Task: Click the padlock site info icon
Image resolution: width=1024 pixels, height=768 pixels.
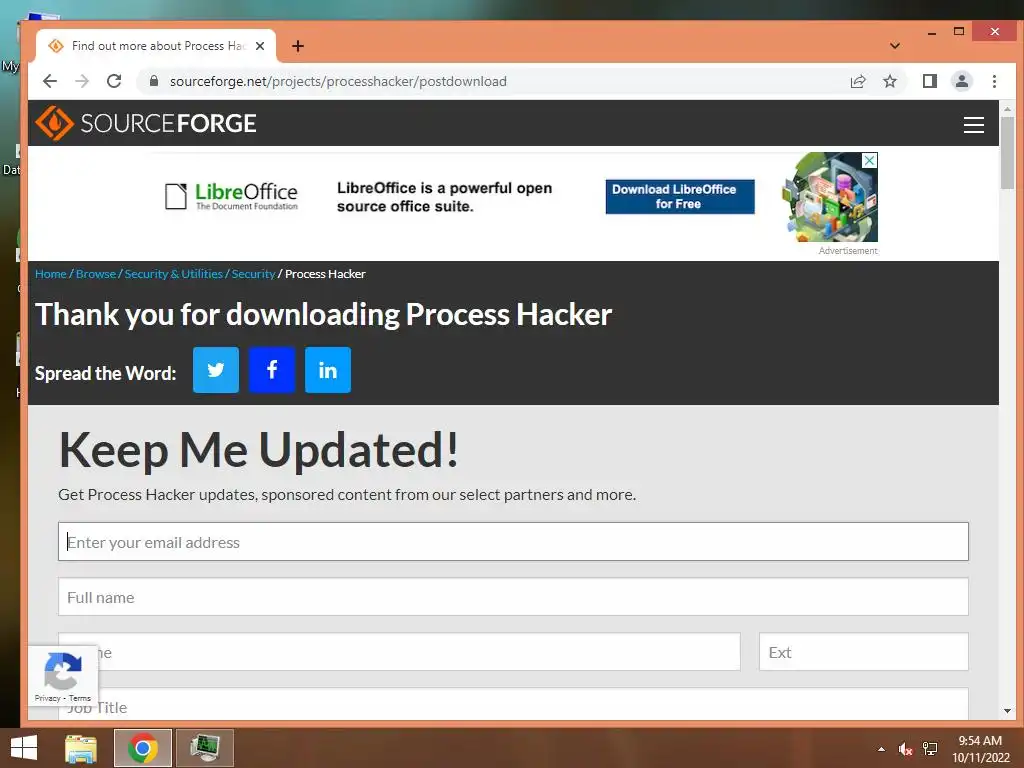Action: pos(153,81)
